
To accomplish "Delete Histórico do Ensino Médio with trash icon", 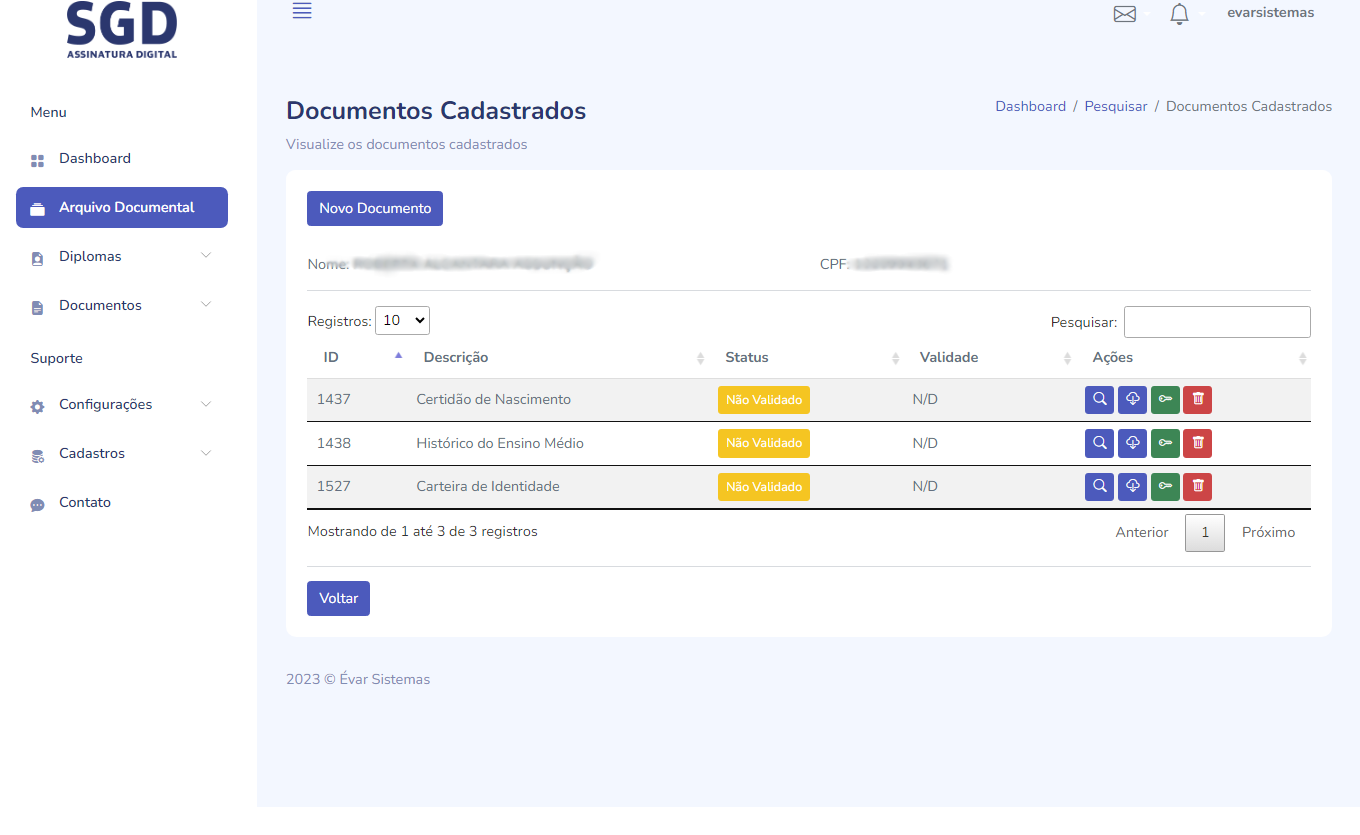I will coord(1197,443).
